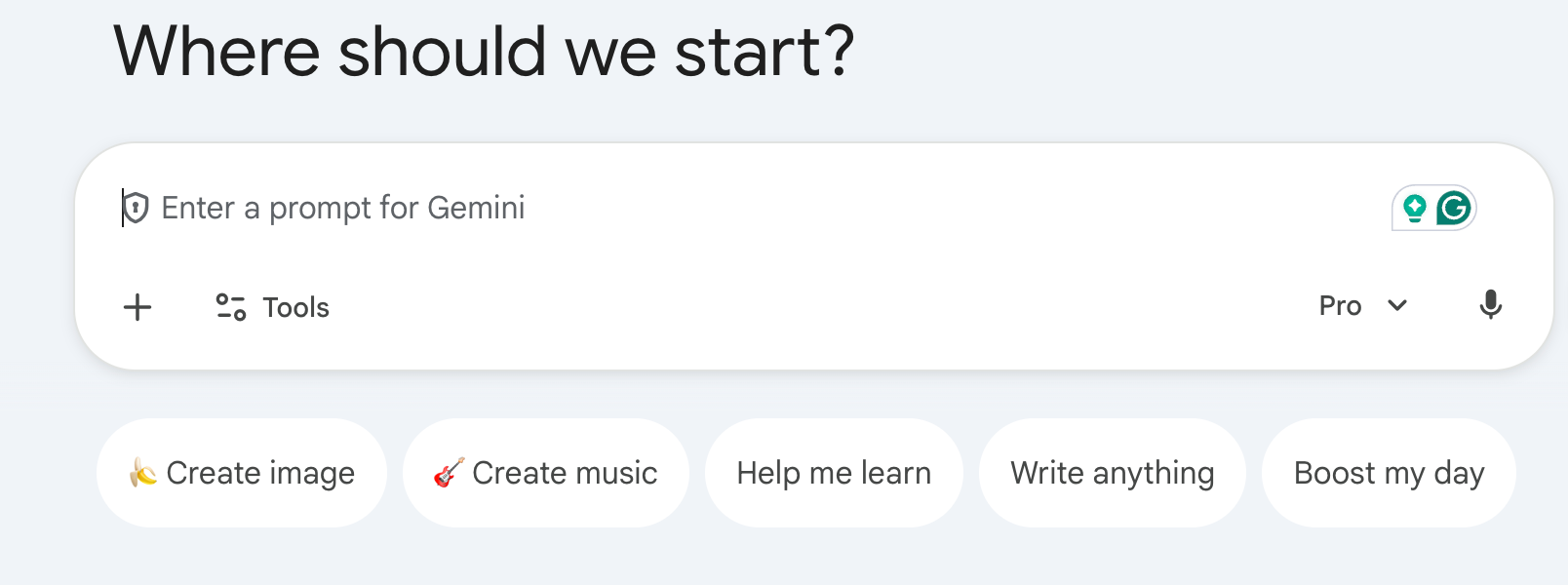Screen dimensions: 1568x585
Task: Expand the chevron arrow next to Pro
Action: (1397, 306)
